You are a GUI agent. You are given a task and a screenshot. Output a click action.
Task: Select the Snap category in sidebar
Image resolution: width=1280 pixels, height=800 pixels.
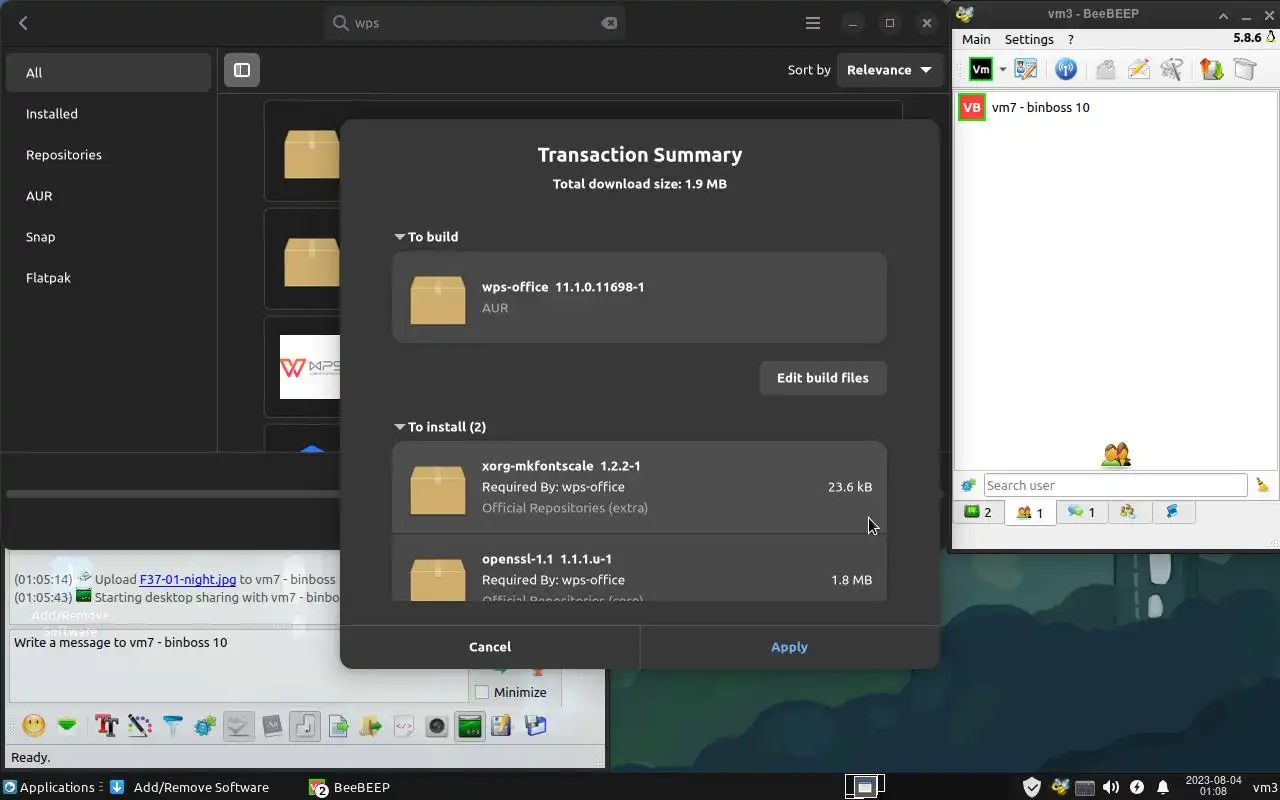(108, 237)
